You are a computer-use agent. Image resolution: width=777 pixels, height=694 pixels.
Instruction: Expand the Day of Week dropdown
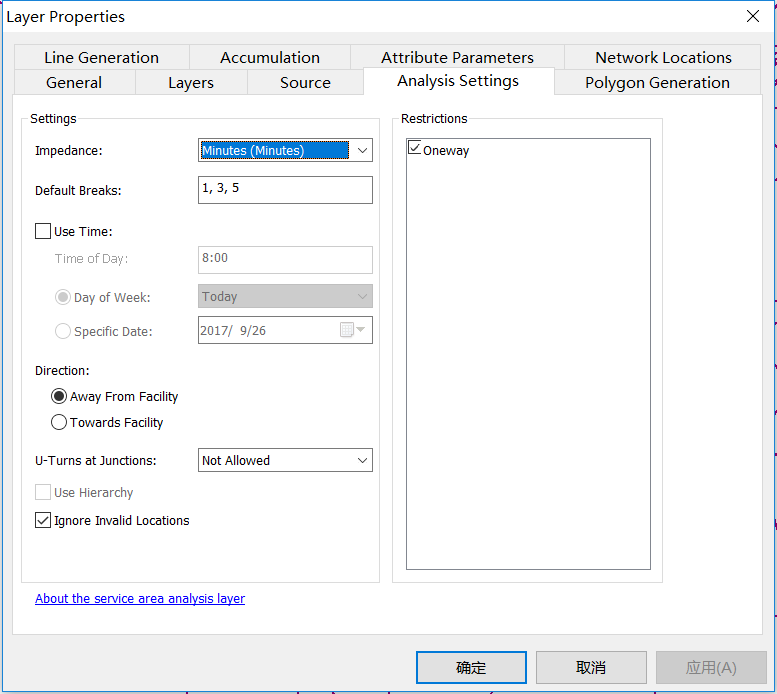pyautogui.click(x=285, y=296)
